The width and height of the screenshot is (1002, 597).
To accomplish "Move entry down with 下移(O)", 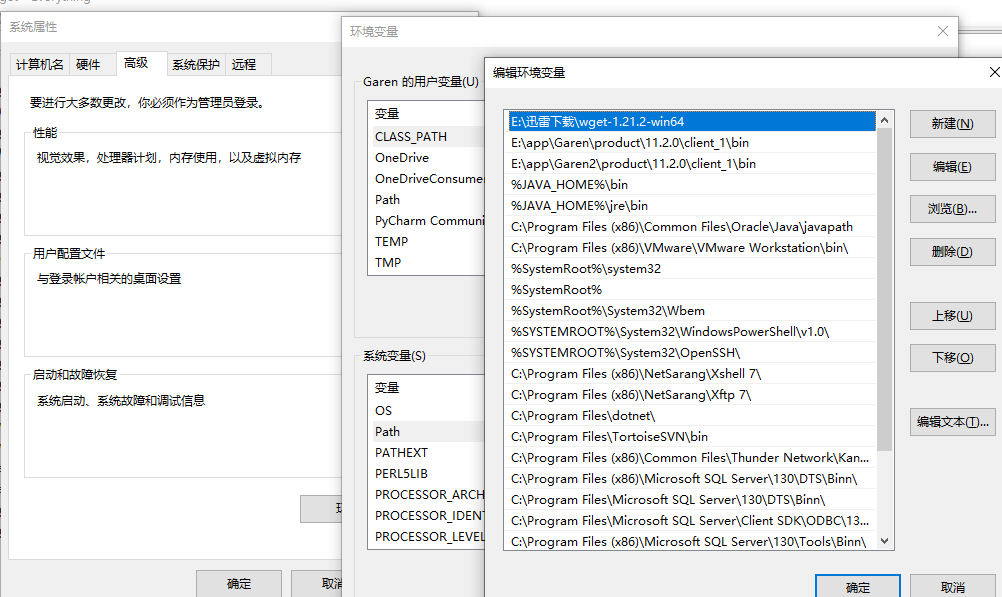I will tap(952, 358).
